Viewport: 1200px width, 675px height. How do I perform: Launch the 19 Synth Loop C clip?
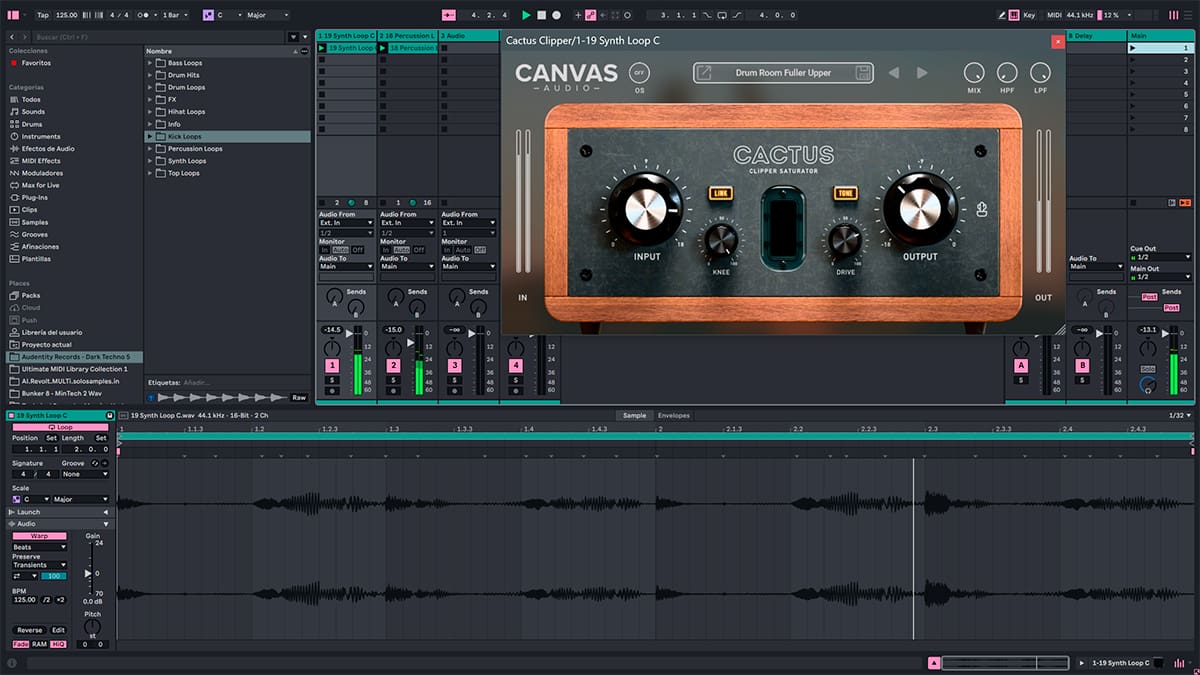tap(322, 48)
